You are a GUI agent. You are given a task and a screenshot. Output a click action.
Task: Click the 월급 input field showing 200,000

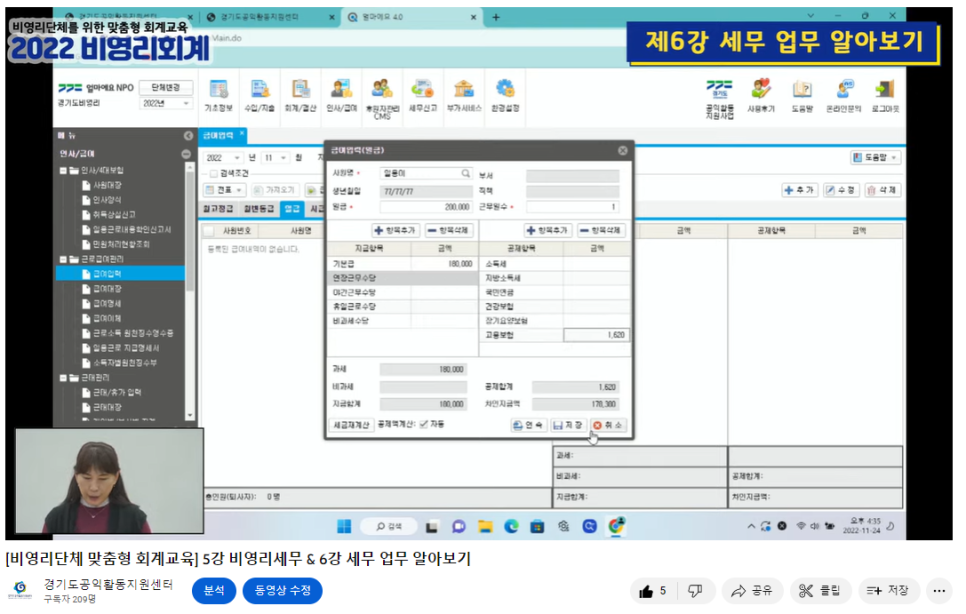tap(426, 207)
